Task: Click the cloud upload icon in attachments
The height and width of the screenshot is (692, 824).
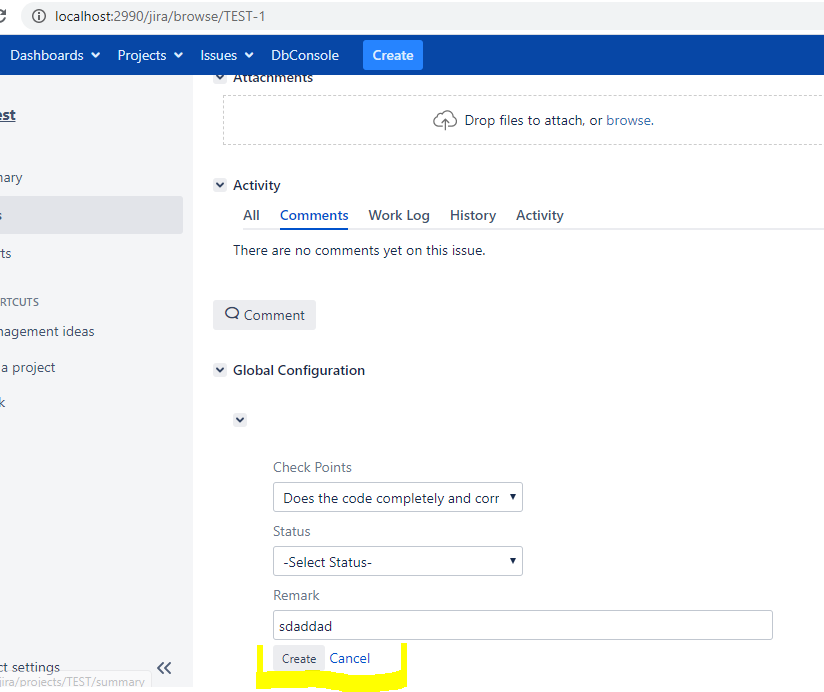Action: coord(445,120)
